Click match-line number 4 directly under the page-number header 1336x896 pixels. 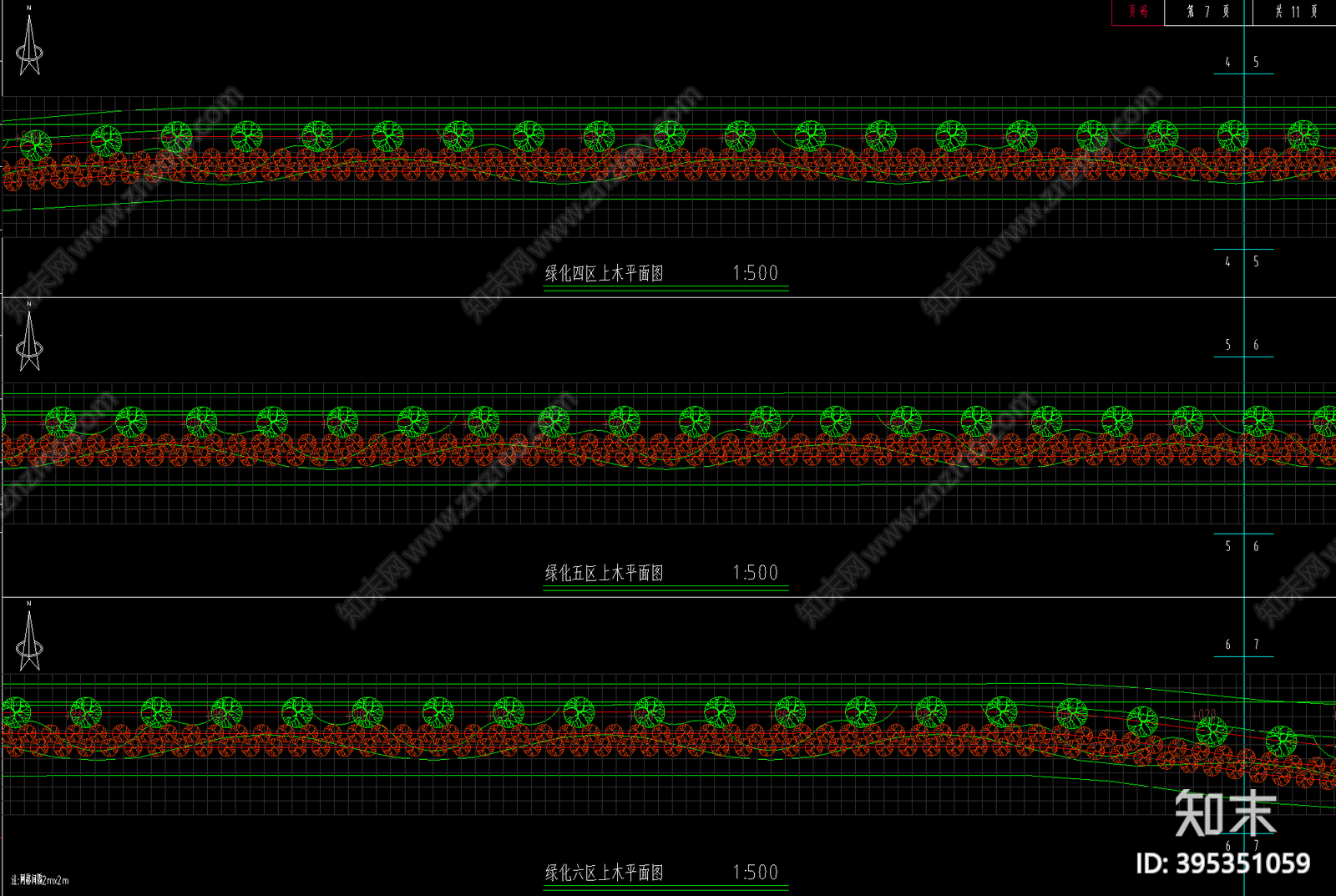point(1227,62)
